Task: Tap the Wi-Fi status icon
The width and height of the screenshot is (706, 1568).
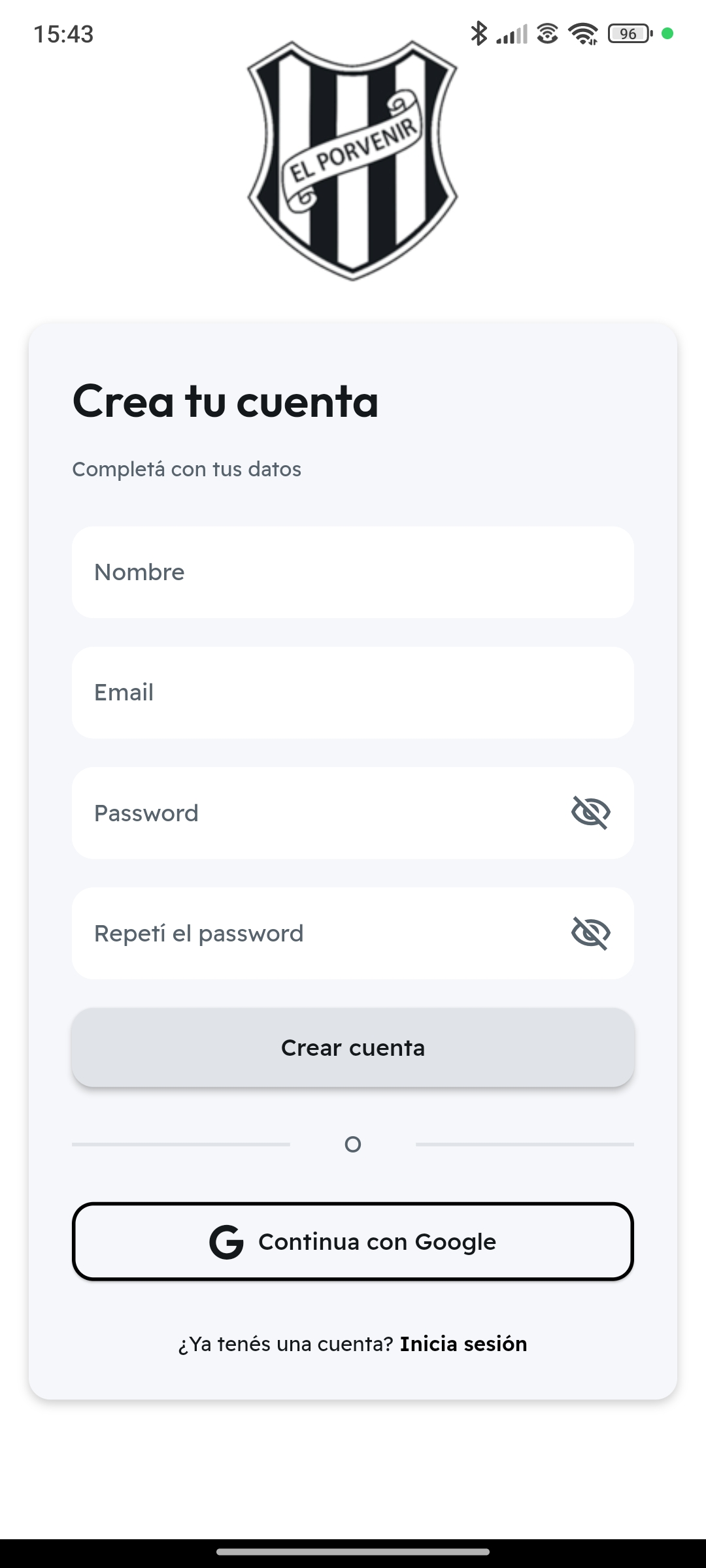Action: (582, 33)
